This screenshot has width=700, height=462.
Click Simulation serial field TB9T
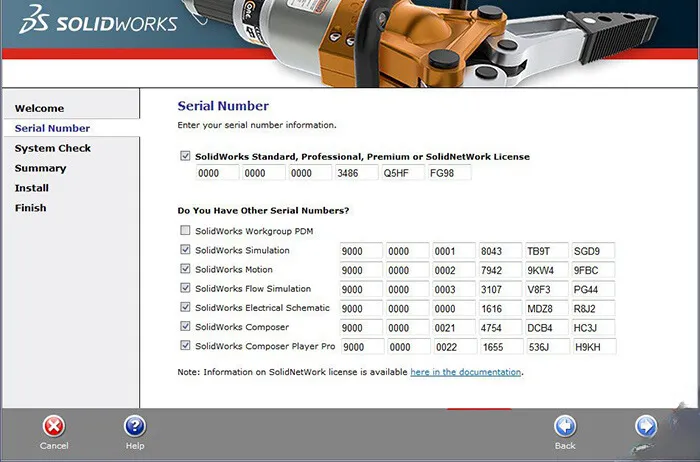[547, 251]
